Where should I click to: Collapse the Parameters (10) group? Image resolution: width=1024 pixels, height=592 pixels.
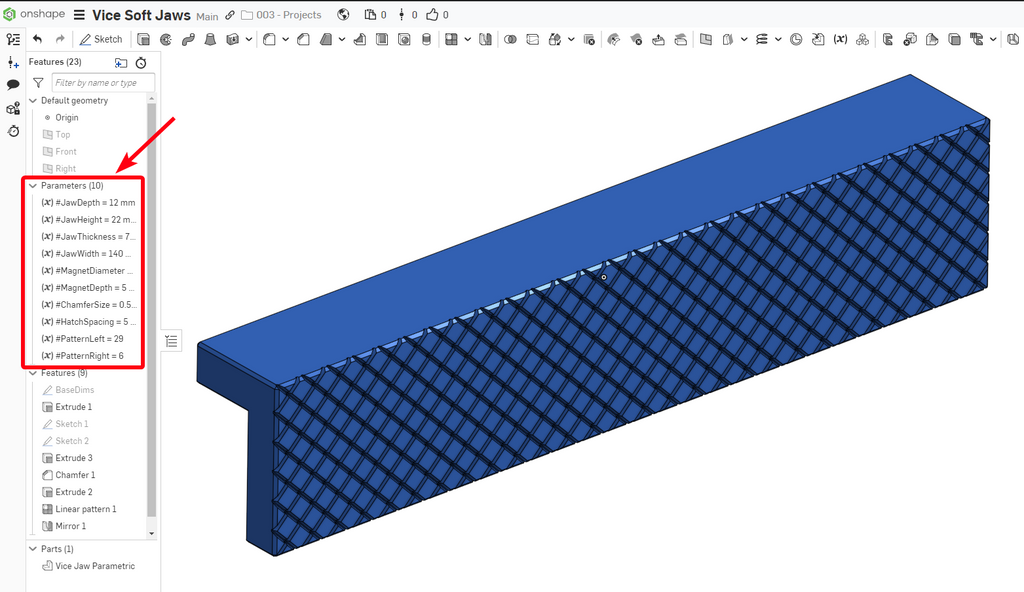pos(33,186)
